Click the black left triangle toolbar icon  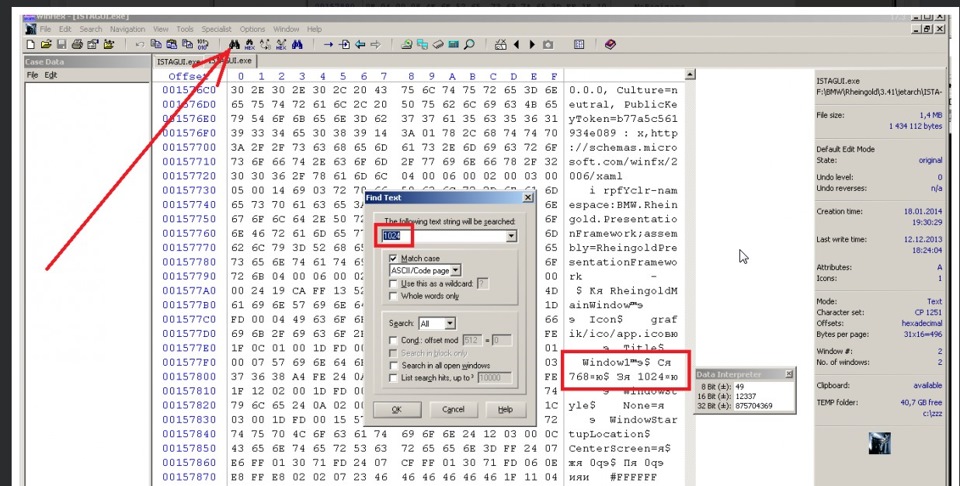(516, 45)
